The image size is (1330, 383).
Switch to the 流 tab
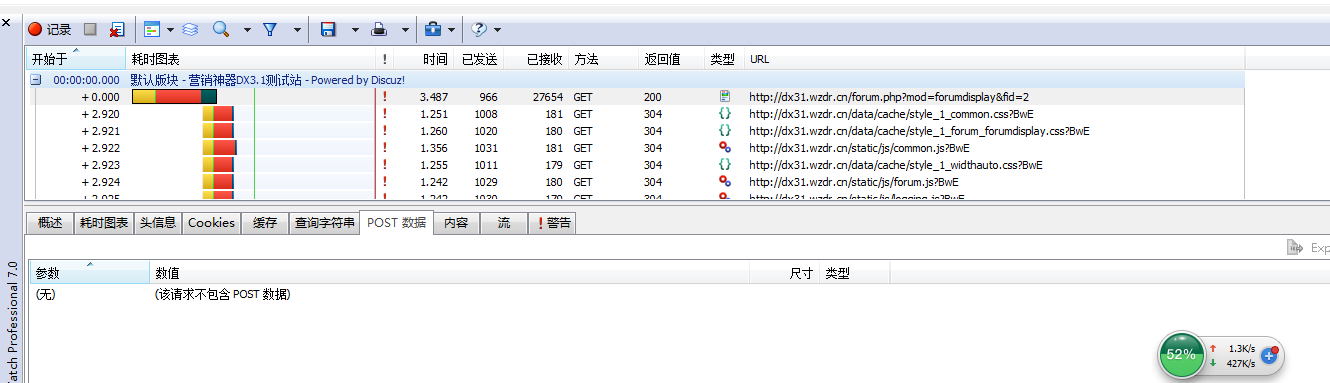pyautogui.click(x=503, y=223)
